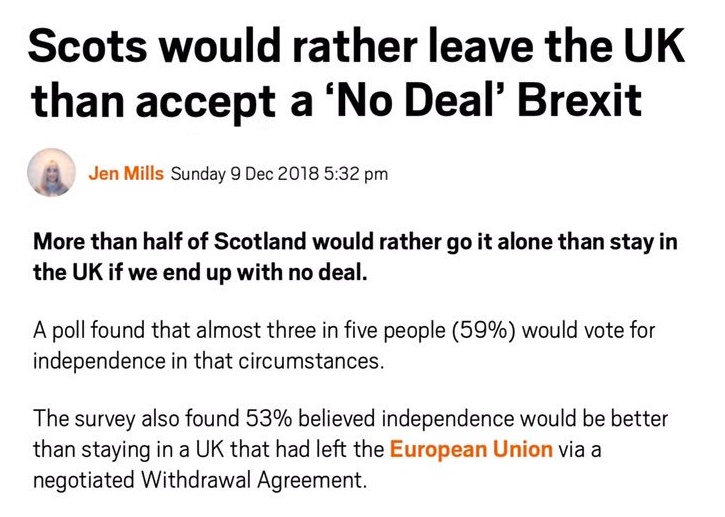Click the '5:32 pm' timestamp
Image resolution: width=725 pixels, height=517 pixels.
pos(356,174)
